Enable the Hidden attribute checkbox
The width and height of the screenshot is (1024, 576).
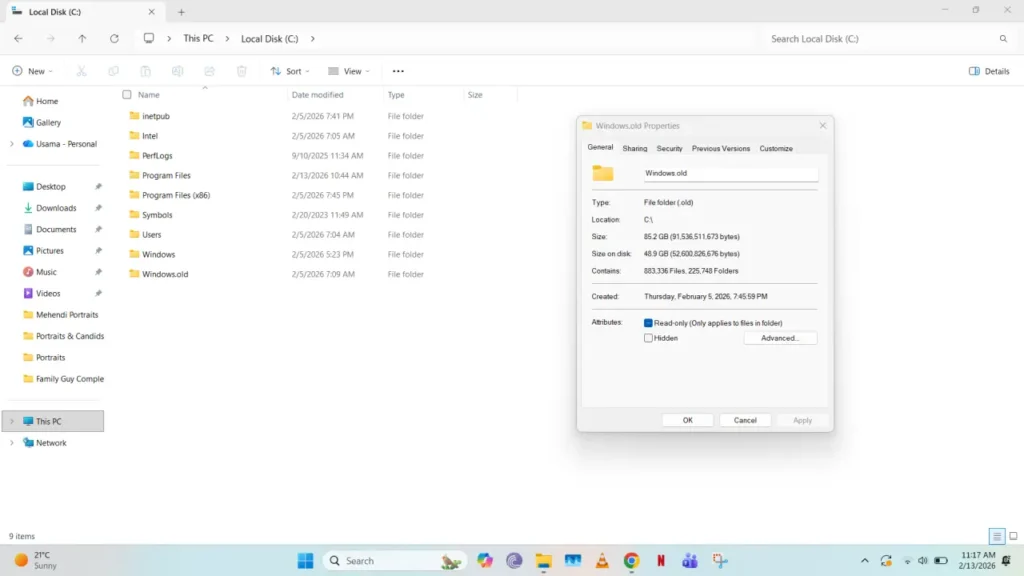click(x=648, y=338)
